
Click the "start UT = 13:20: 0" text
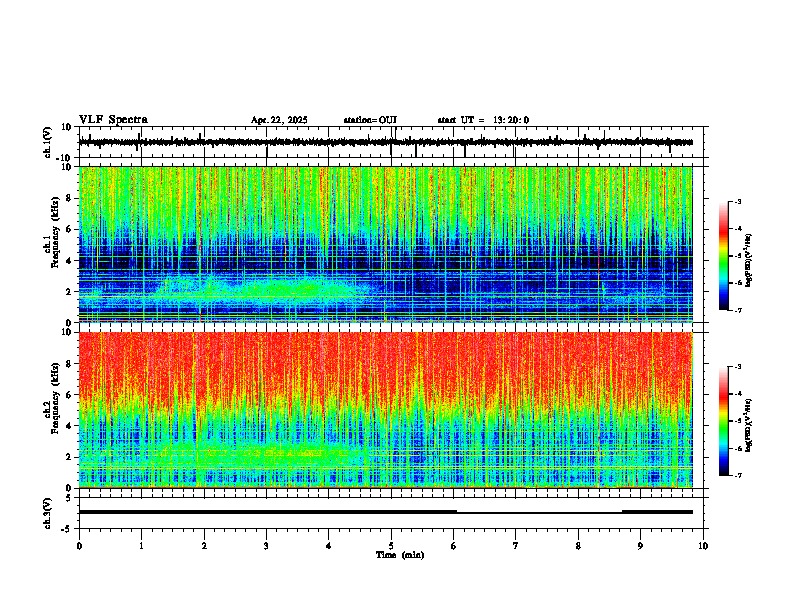click(483, 120)
